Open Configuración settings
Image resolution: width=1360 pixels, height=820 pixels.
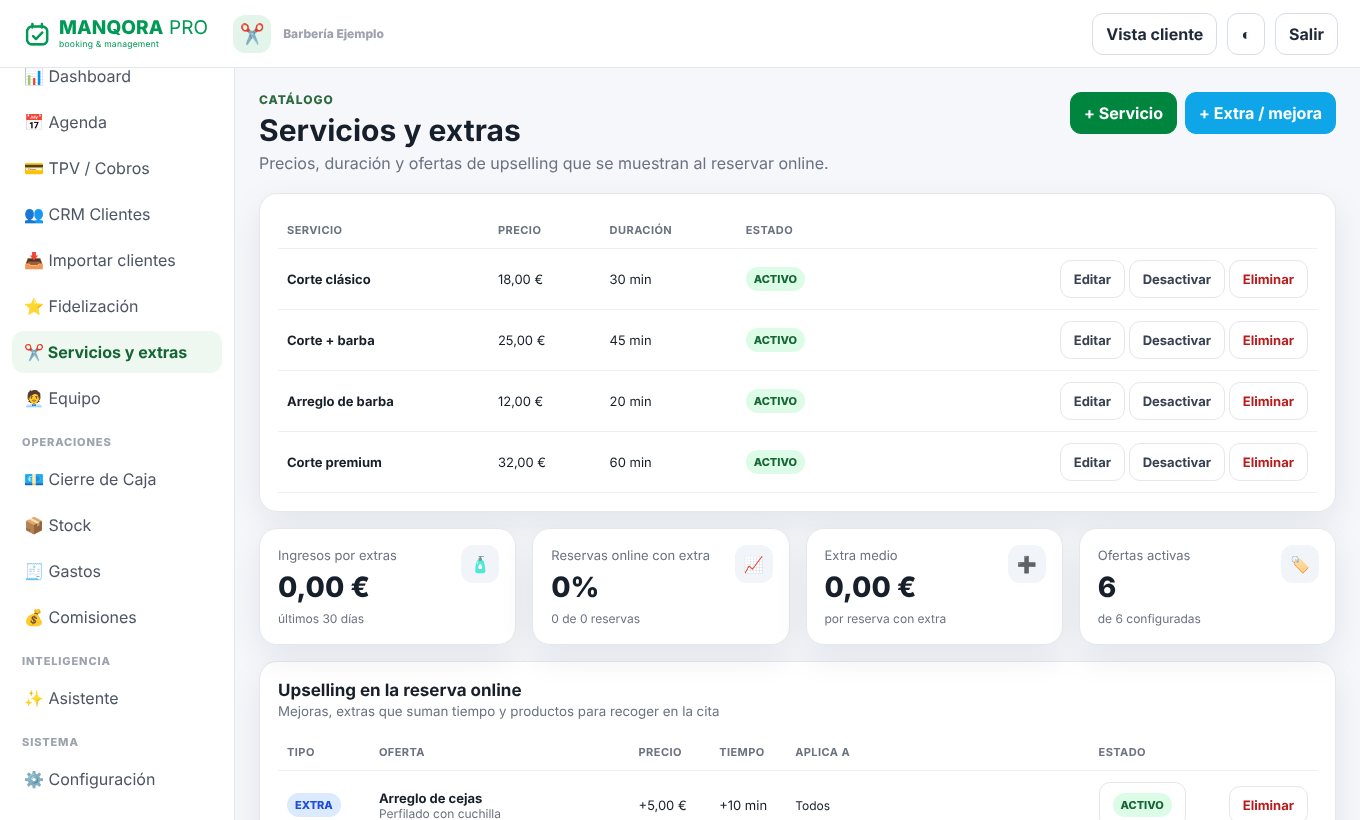click(117, 779)
